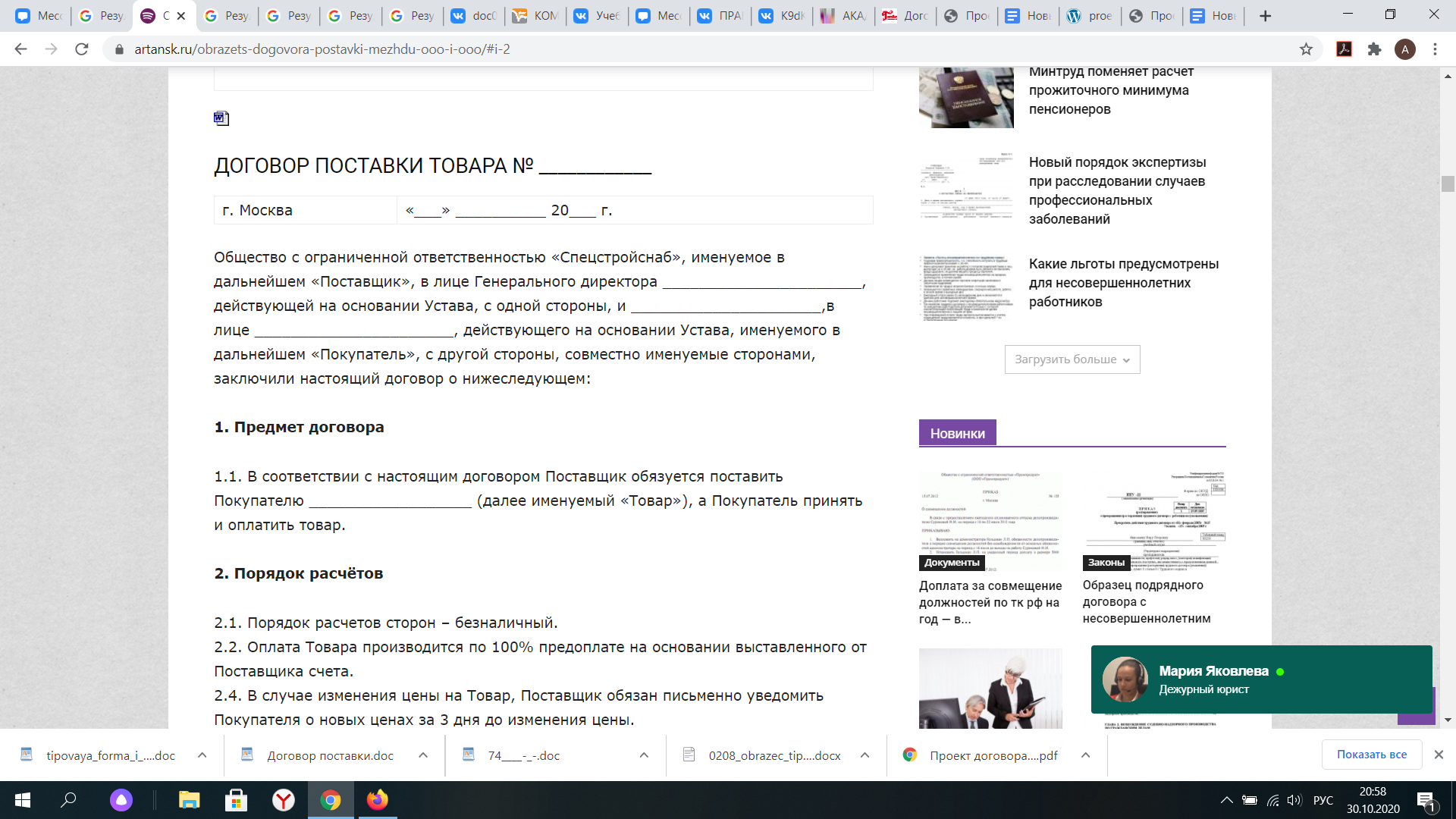The width and height of the screenshot is (1456, 819).
Task: Click the Какие льготы article thumbnail
Action: [x=966, y=288]
